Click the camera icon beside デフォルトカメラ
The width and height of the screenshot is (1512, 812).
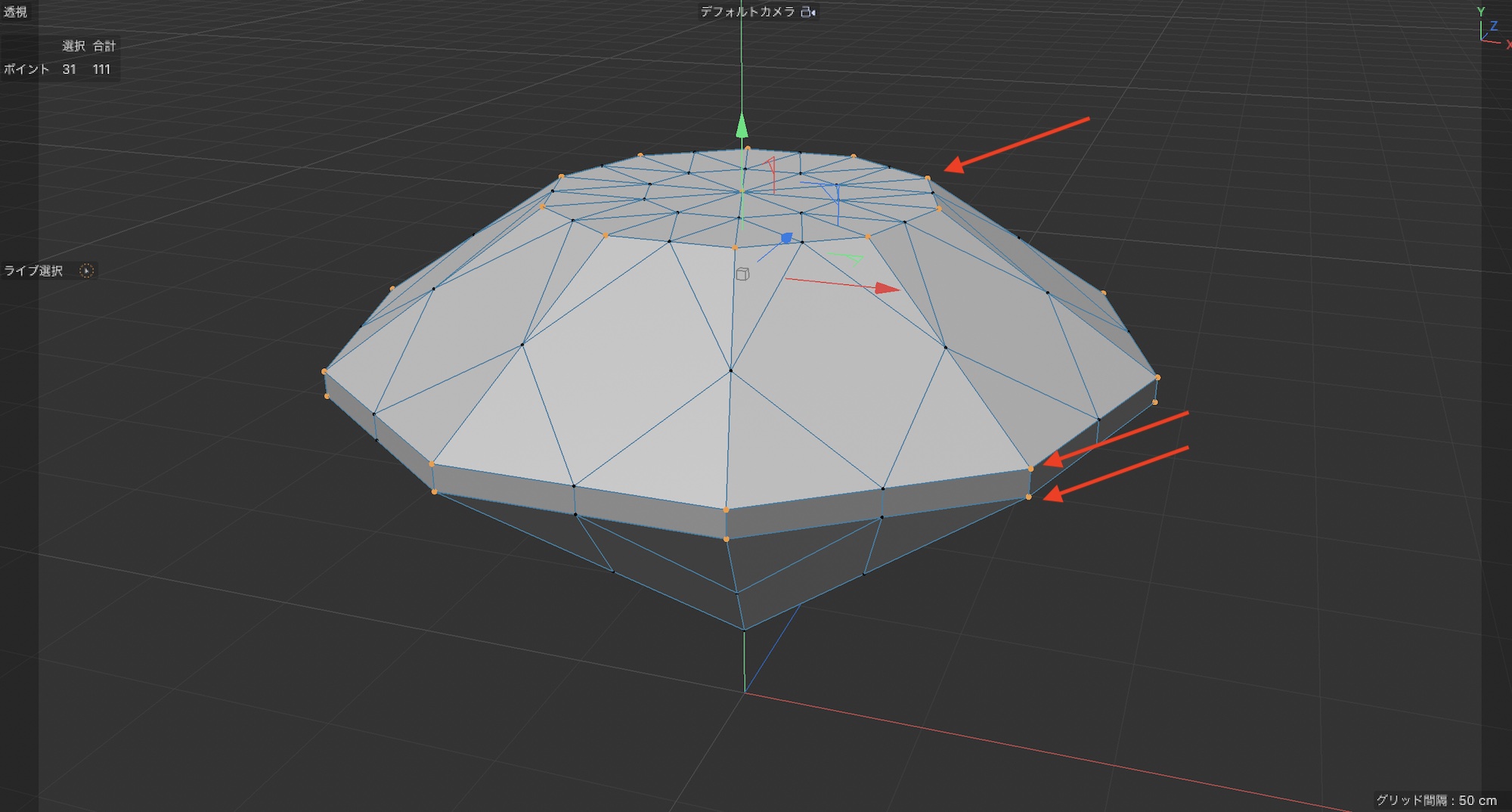[808, 12]
